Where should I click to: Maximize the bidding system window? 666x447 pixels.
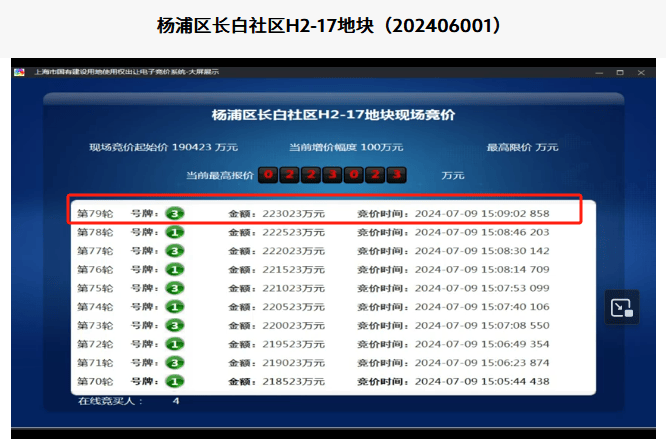[620, 73]
